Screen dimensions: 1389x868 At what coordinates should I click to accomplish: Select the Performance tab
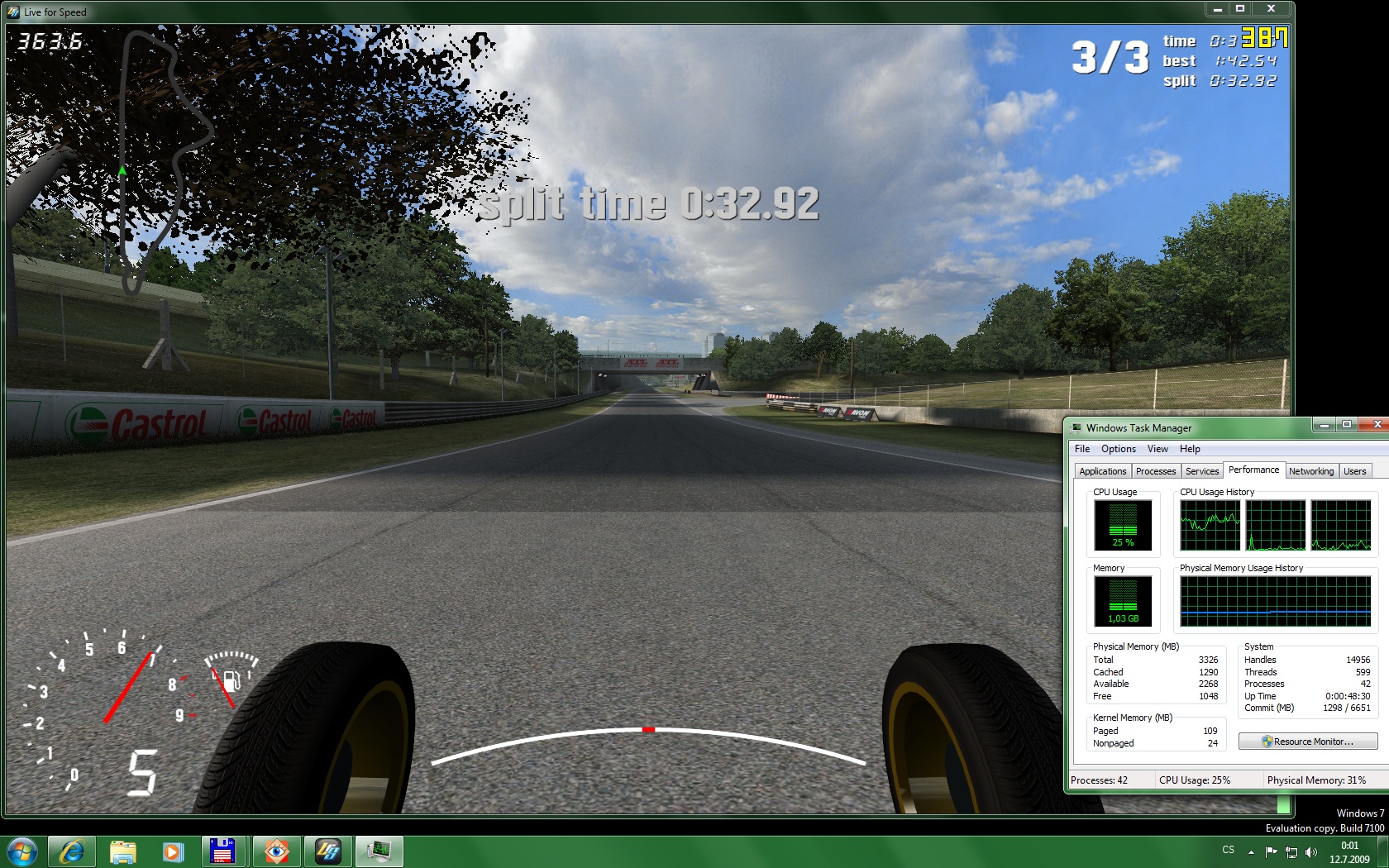point(1253,470)
